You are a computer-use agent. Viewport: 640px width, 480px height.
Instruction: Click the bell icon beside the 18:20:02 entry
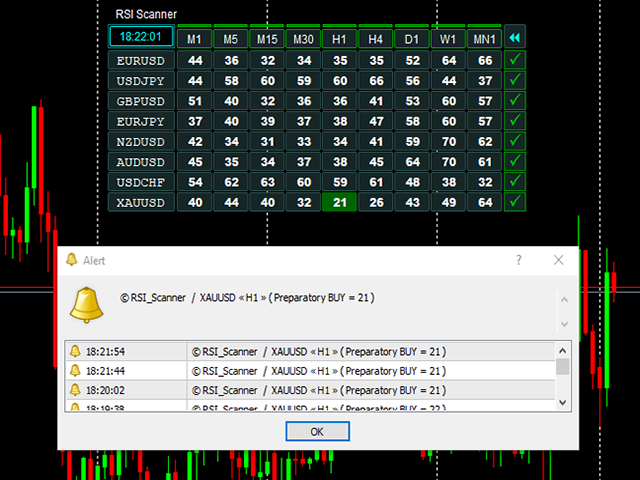[x=73, y=390]
